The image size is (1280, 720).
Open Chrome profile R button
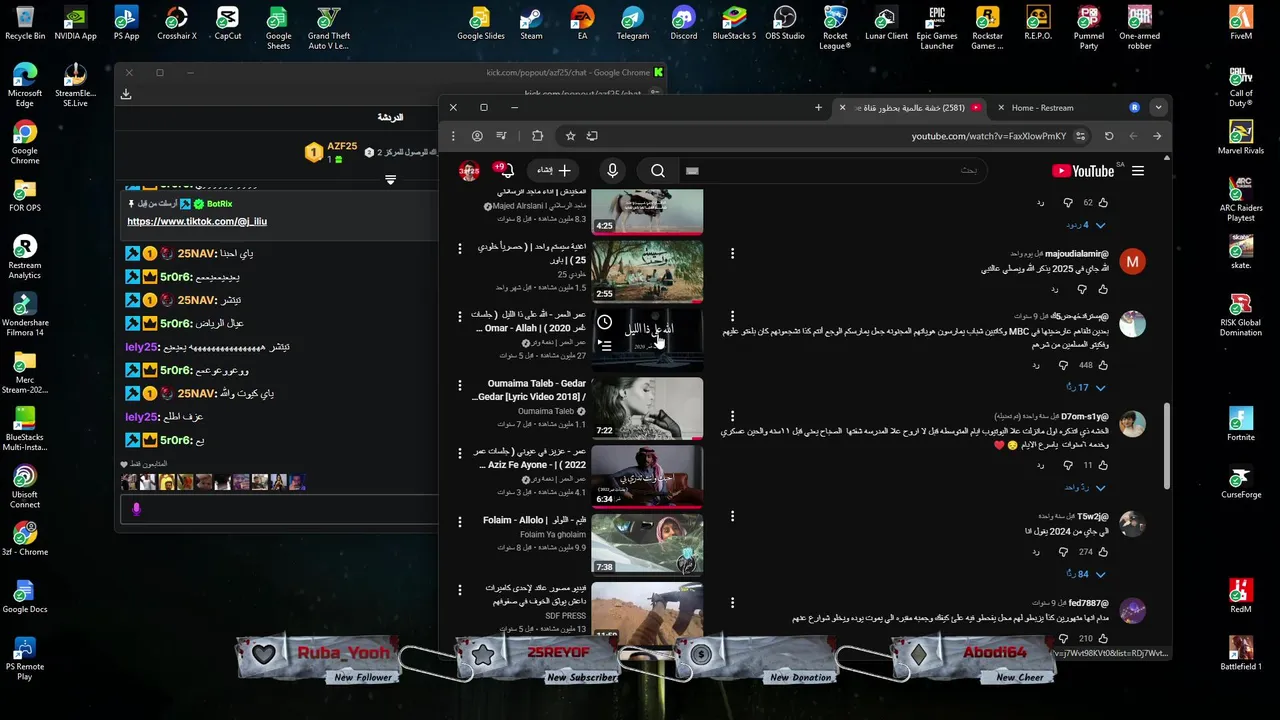click(1134, 108)
